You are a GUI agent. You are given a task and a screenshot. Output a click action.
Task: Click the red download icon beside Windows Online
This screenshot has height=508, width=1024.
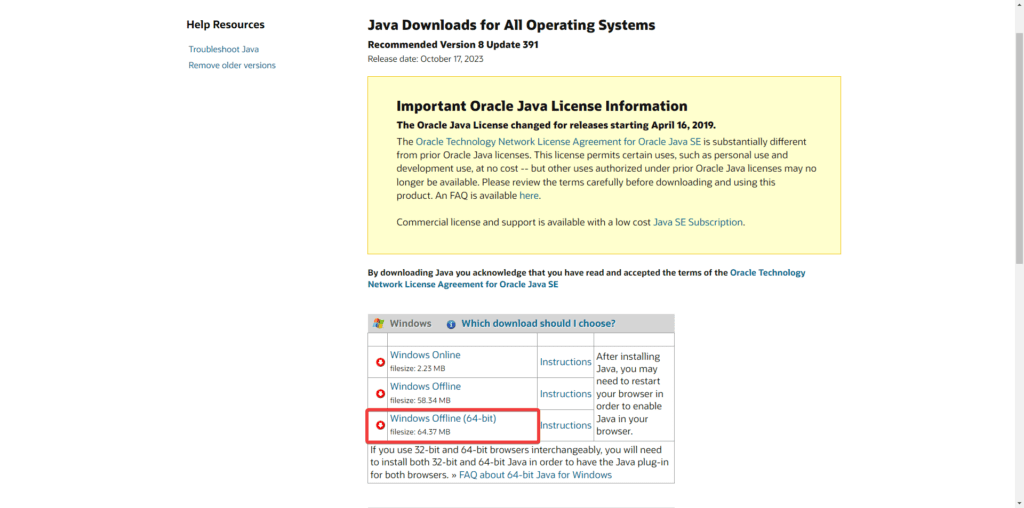coord(380,362)
